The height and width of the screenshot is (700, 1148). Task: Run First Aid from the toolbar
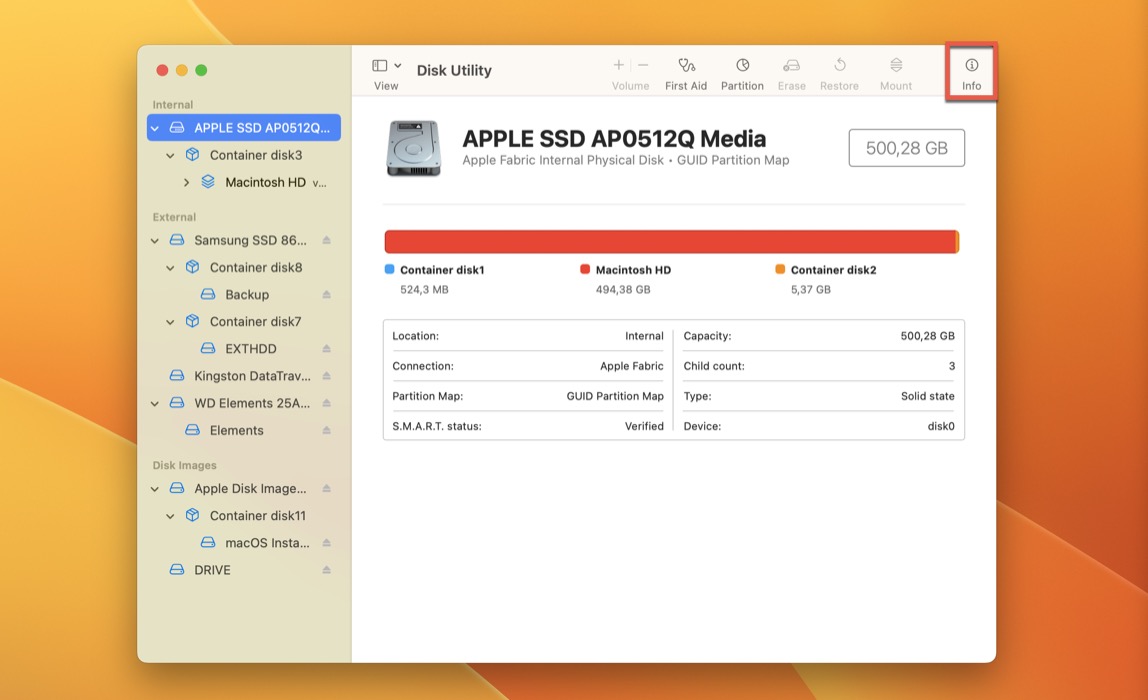tap(686, 70)
